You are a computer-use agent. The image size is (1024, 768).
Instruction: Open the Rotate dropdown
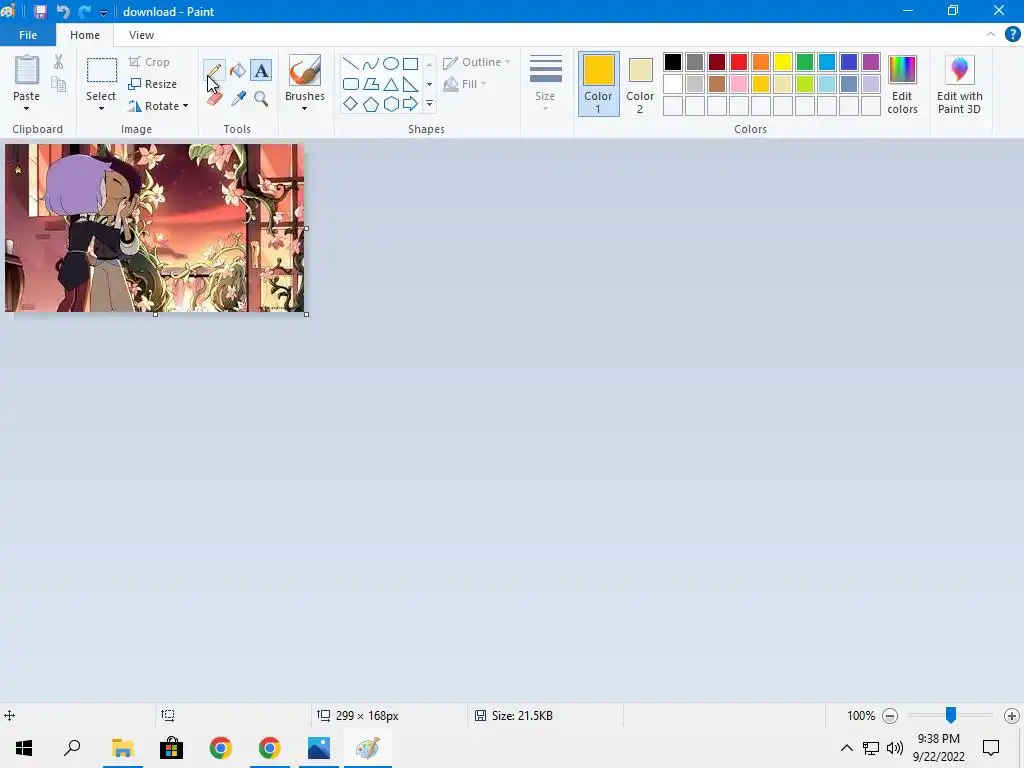point(157,106)
